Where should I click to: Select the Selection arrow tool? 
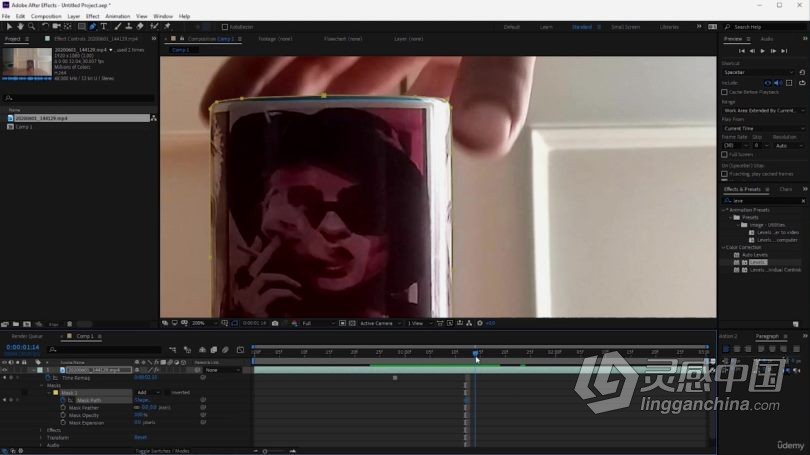9,26
